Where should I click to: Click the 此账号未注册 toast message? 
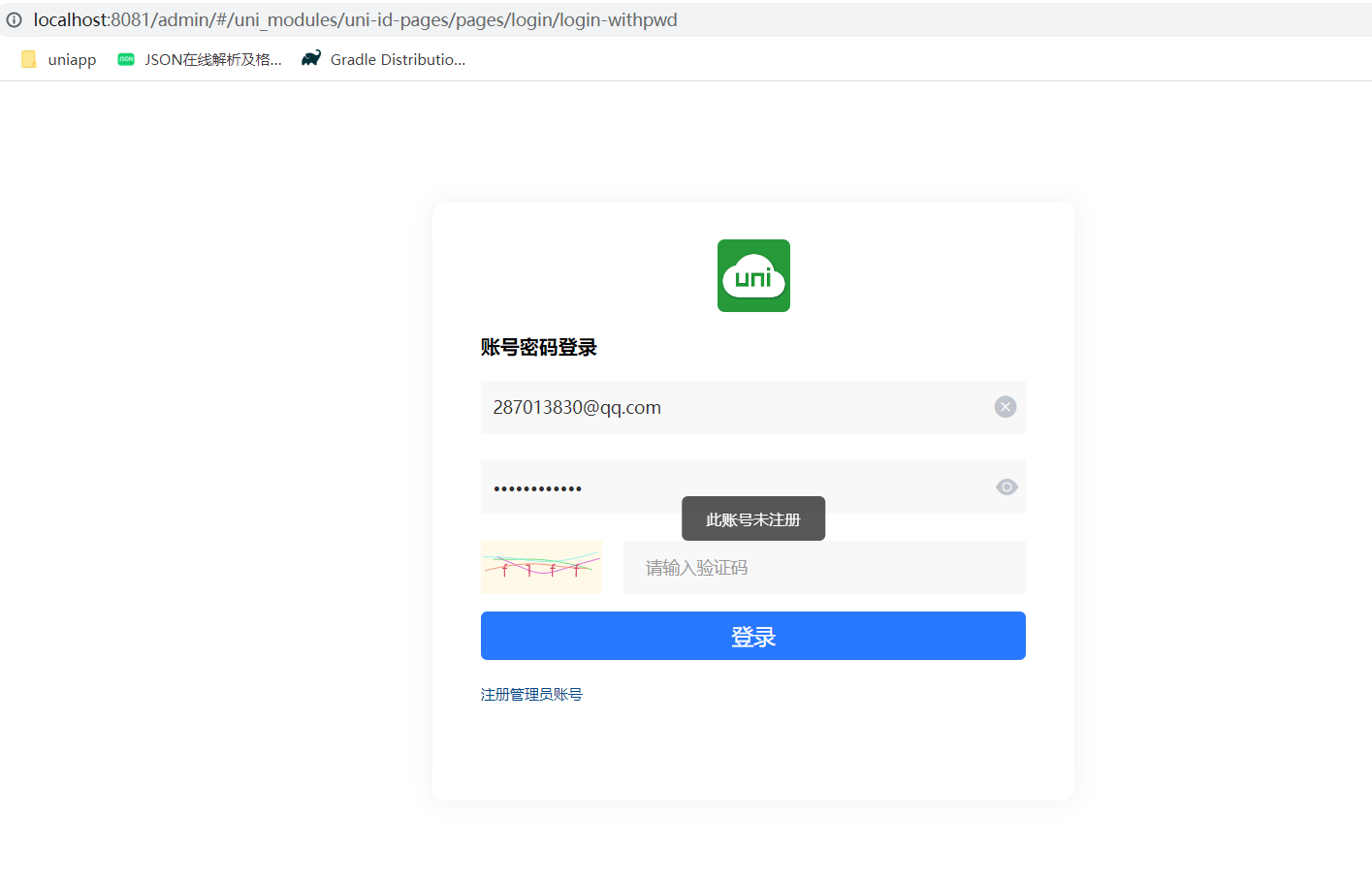(753, 519)
